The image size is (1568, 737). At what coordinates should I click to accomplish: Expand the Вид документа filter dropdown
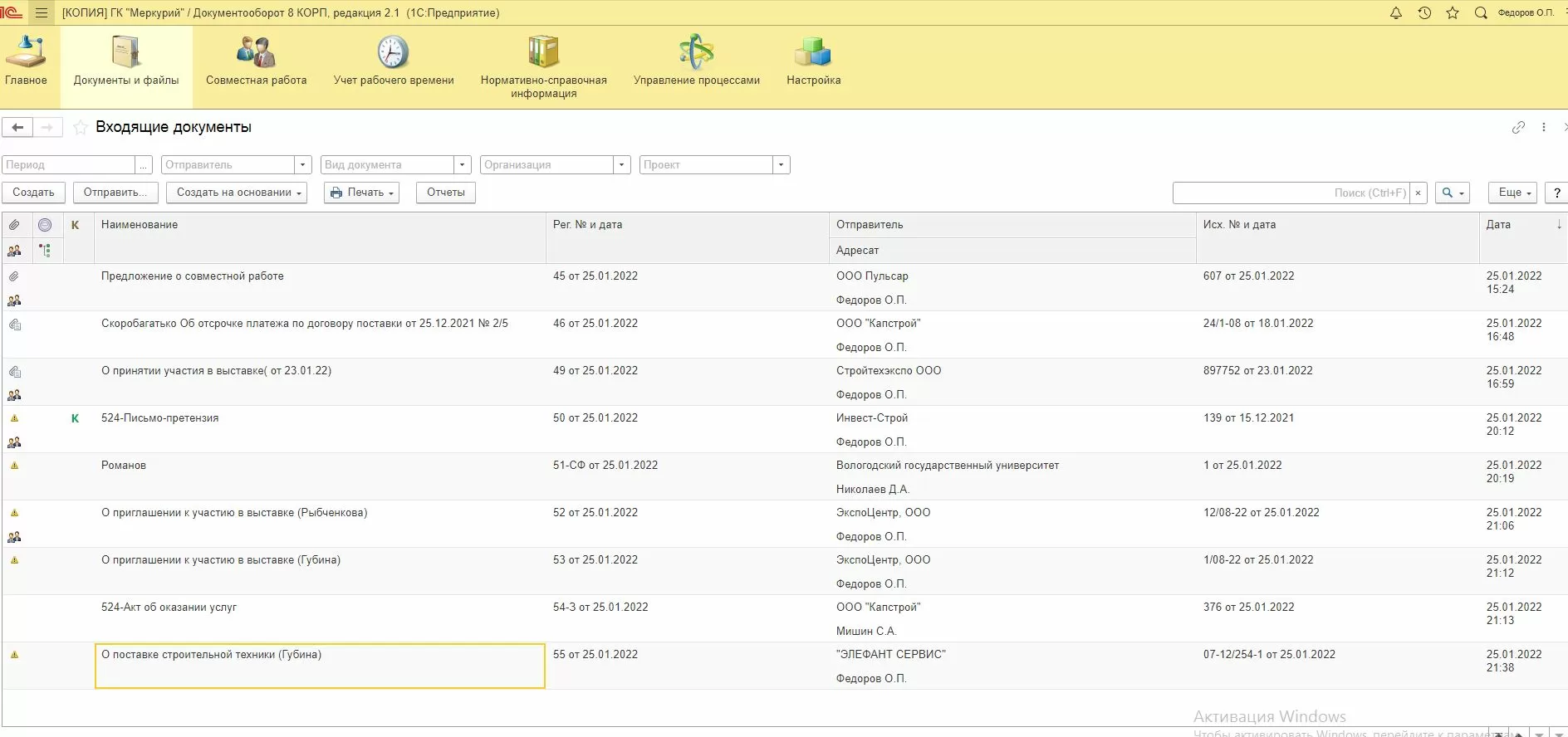tap(463, 165)
